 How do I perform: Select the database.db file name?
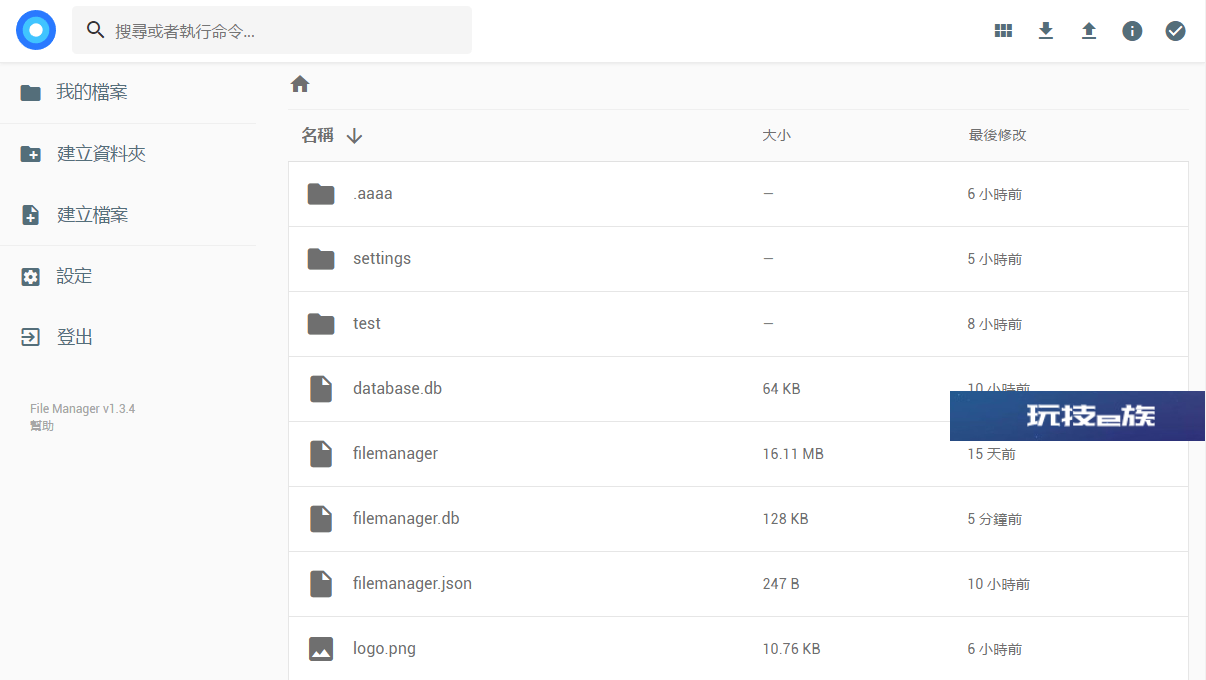(x=397, y=389)
